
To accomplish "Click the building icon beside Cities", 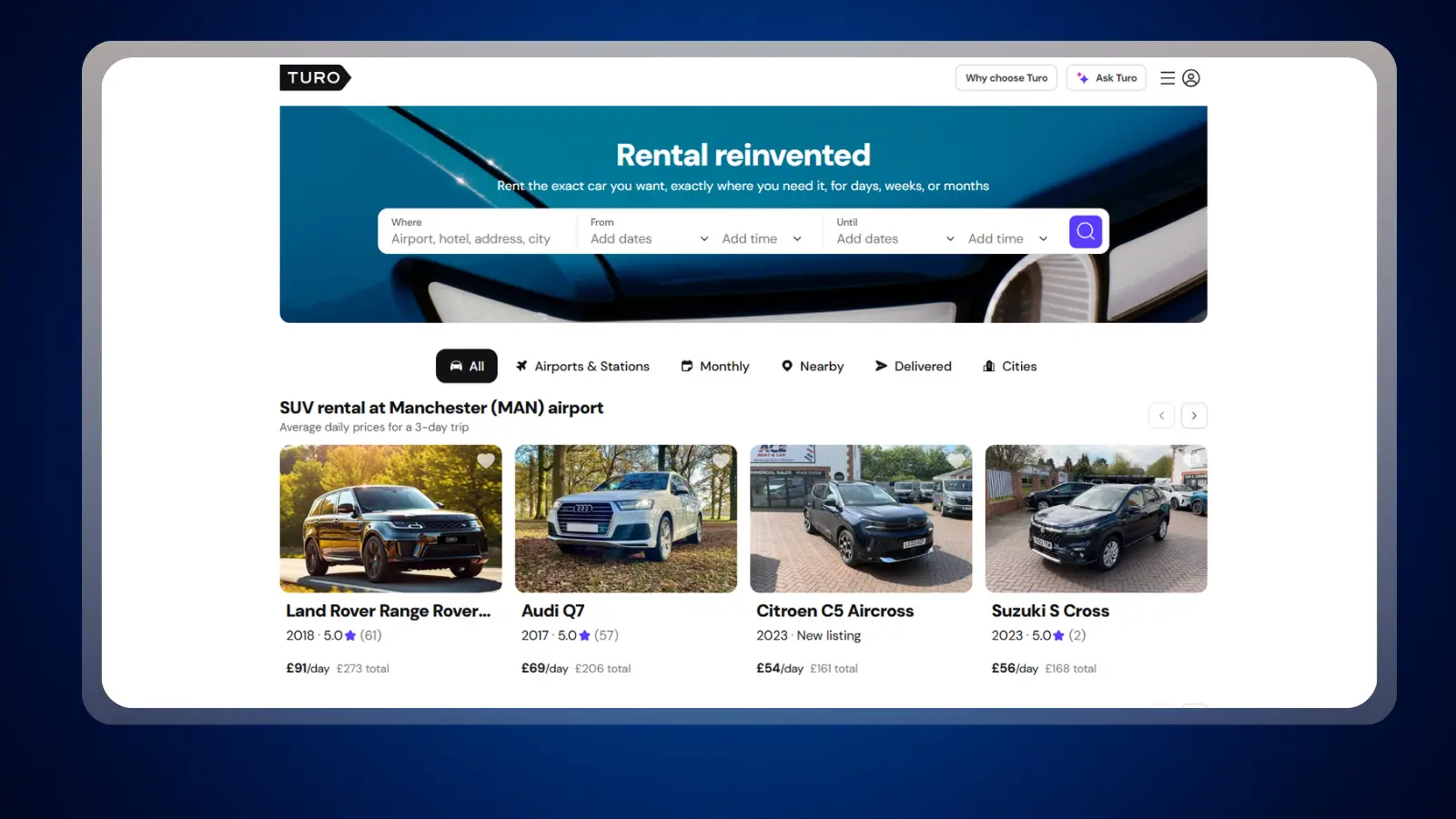I will [989, 366].
